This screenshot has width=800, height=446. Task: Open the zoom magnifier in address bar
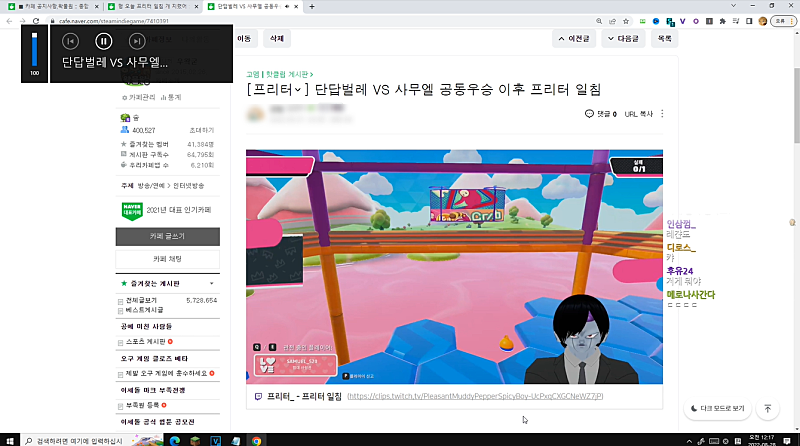599,21
